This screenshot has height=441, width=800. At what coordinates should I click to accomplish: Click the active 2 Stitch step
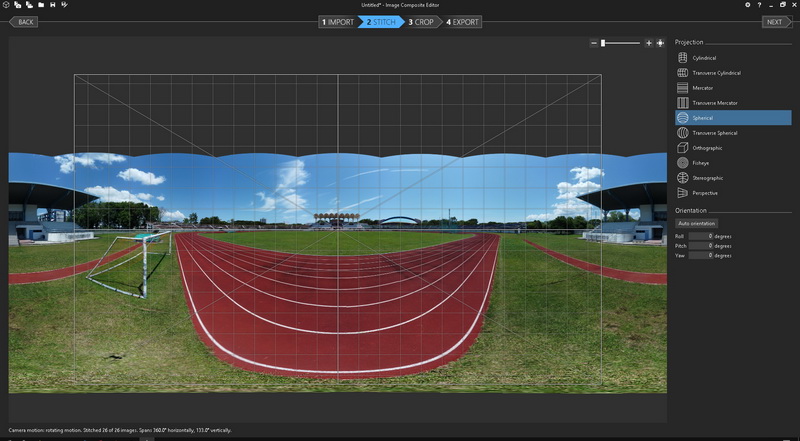pos(381,22)
